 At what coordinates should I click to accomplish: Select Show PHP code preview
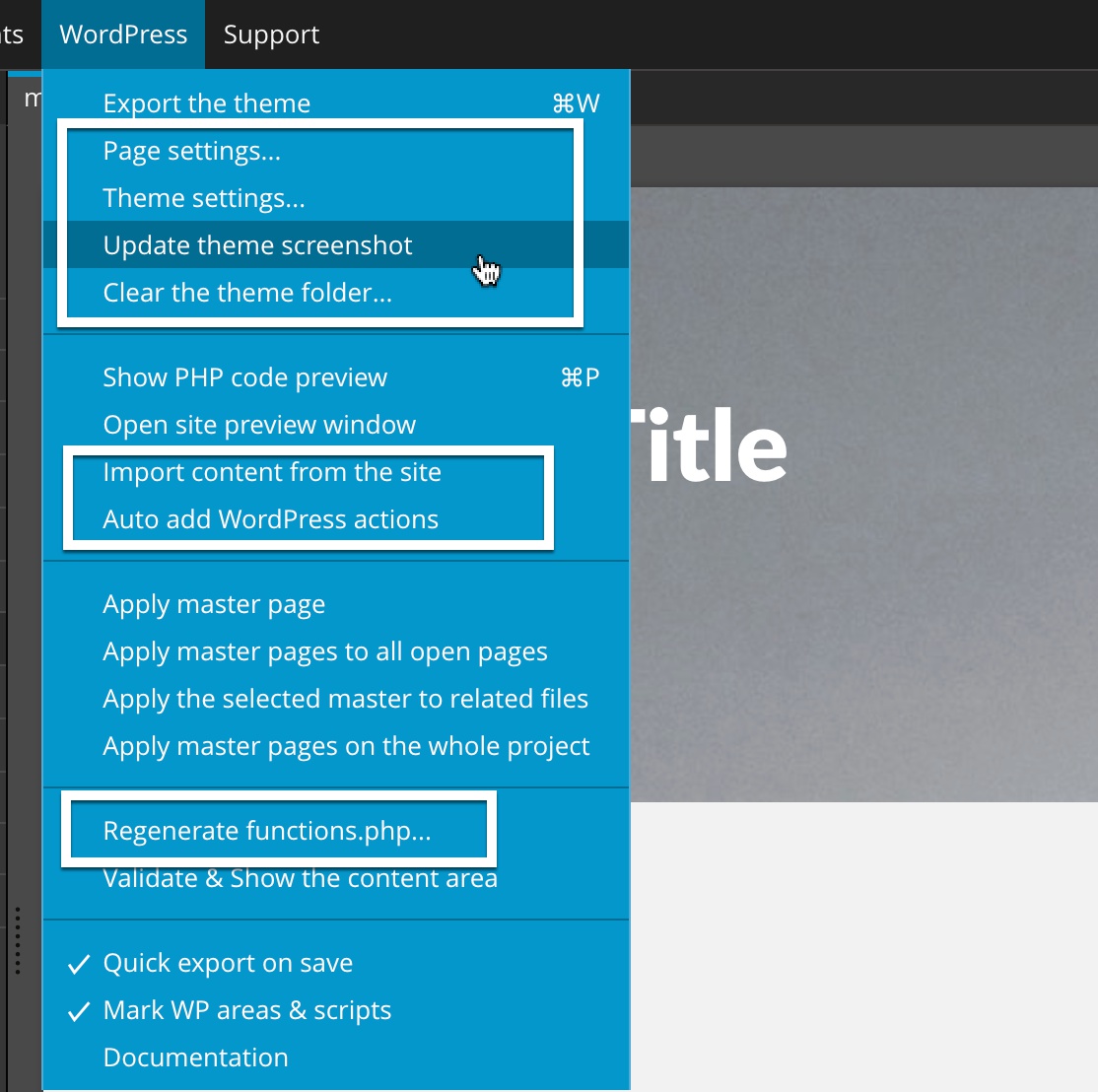click(336, 378)
